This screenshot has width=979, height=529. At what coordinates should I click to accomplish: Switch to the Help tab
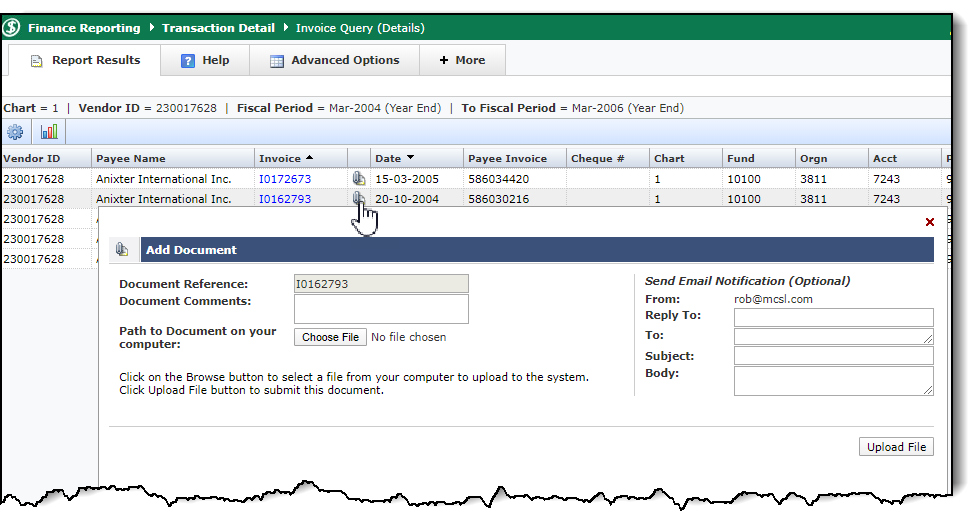pyautogui.click(x=205, y=61)
